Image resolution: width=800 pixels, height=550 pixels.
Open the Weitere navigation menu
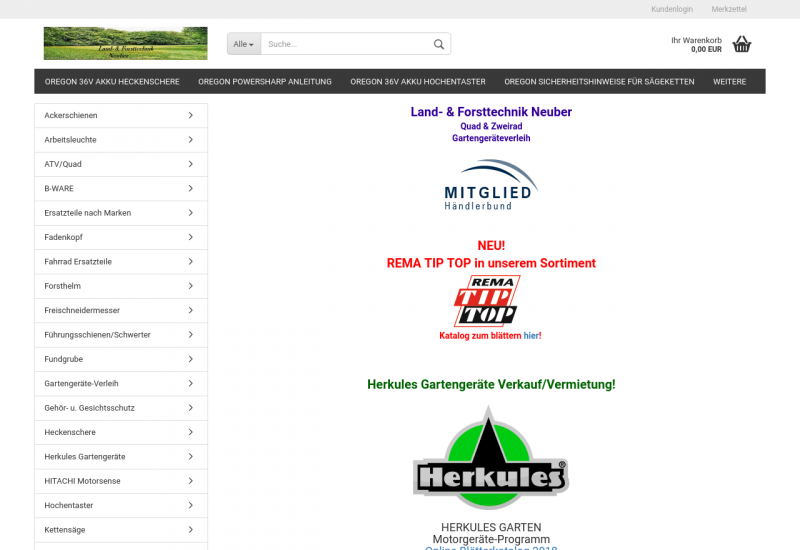(729, 82)
